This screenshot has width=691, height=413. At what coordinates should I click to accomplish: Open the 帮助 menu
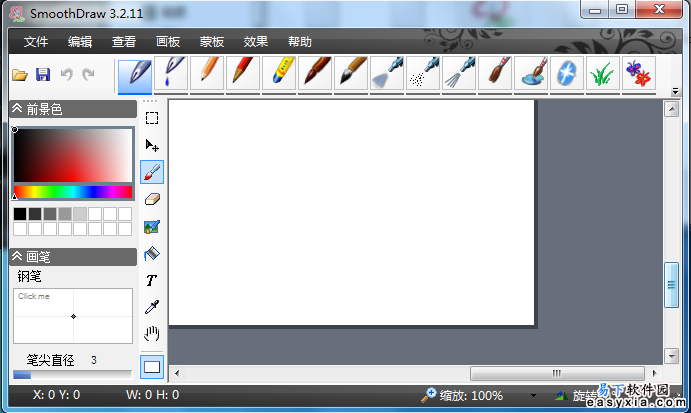[x=300, y=42]
